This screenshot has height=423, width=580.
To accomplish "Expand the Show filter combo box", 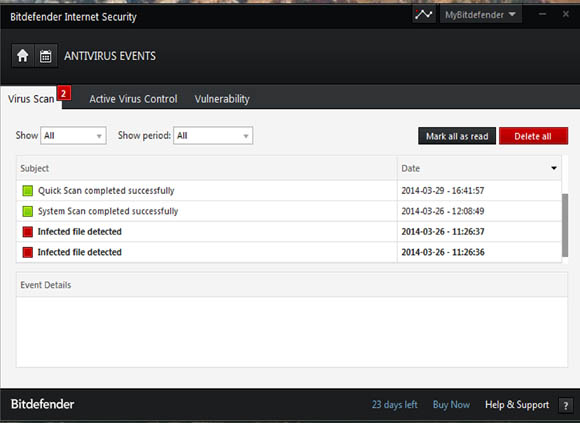I will [x=73, y=136].
